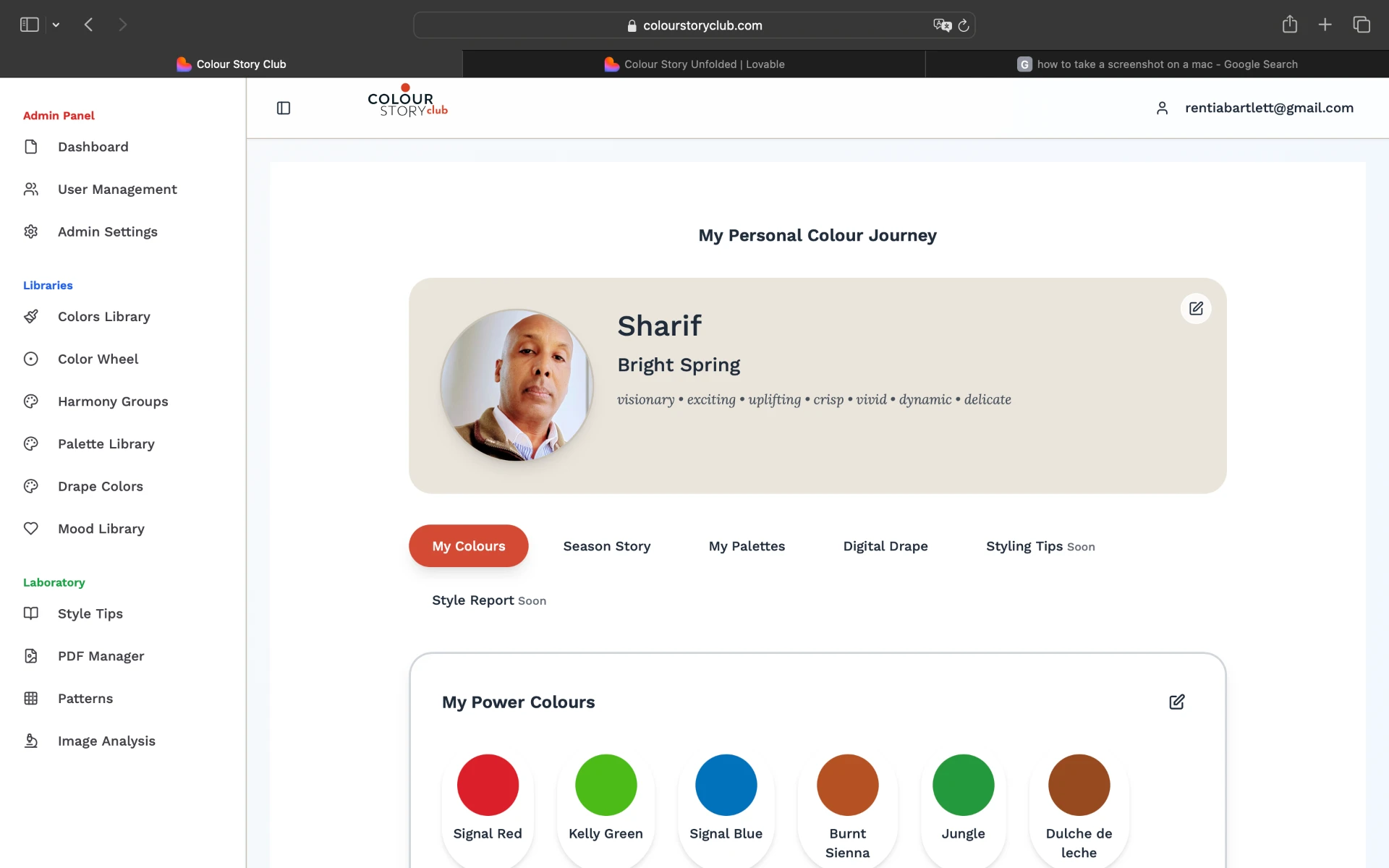Open the Safari sidebar dropdown chevron

56,25
